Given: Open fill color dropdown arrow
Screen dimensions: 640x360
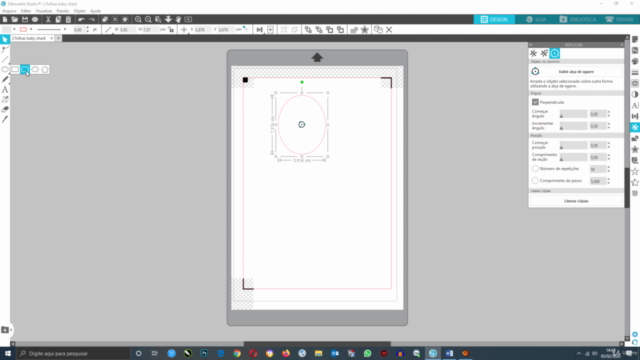Looking at the screenshot, I should coord(14,29).
